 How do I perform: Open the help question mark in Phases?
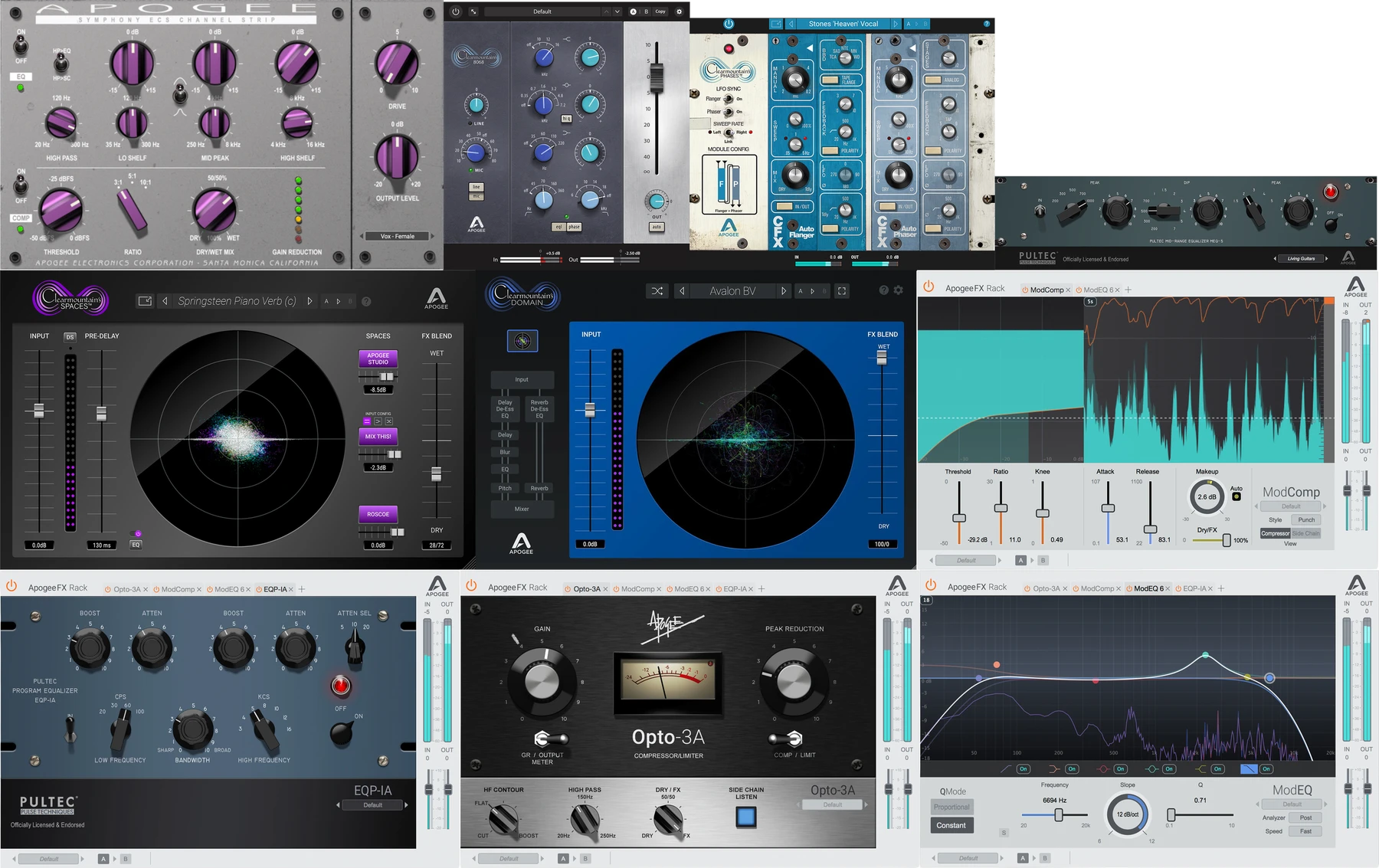point(987,24)
